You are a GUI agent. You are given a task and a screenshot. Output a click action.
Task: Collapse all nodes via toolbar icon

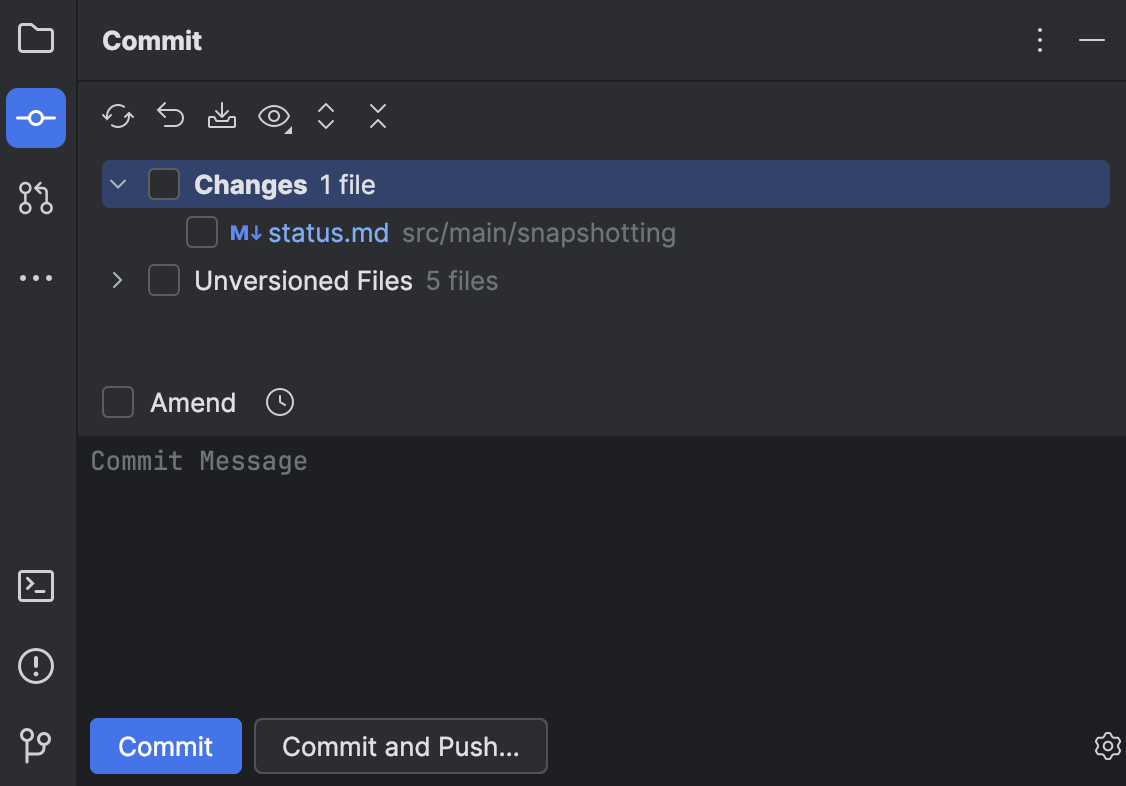point(377,117)
